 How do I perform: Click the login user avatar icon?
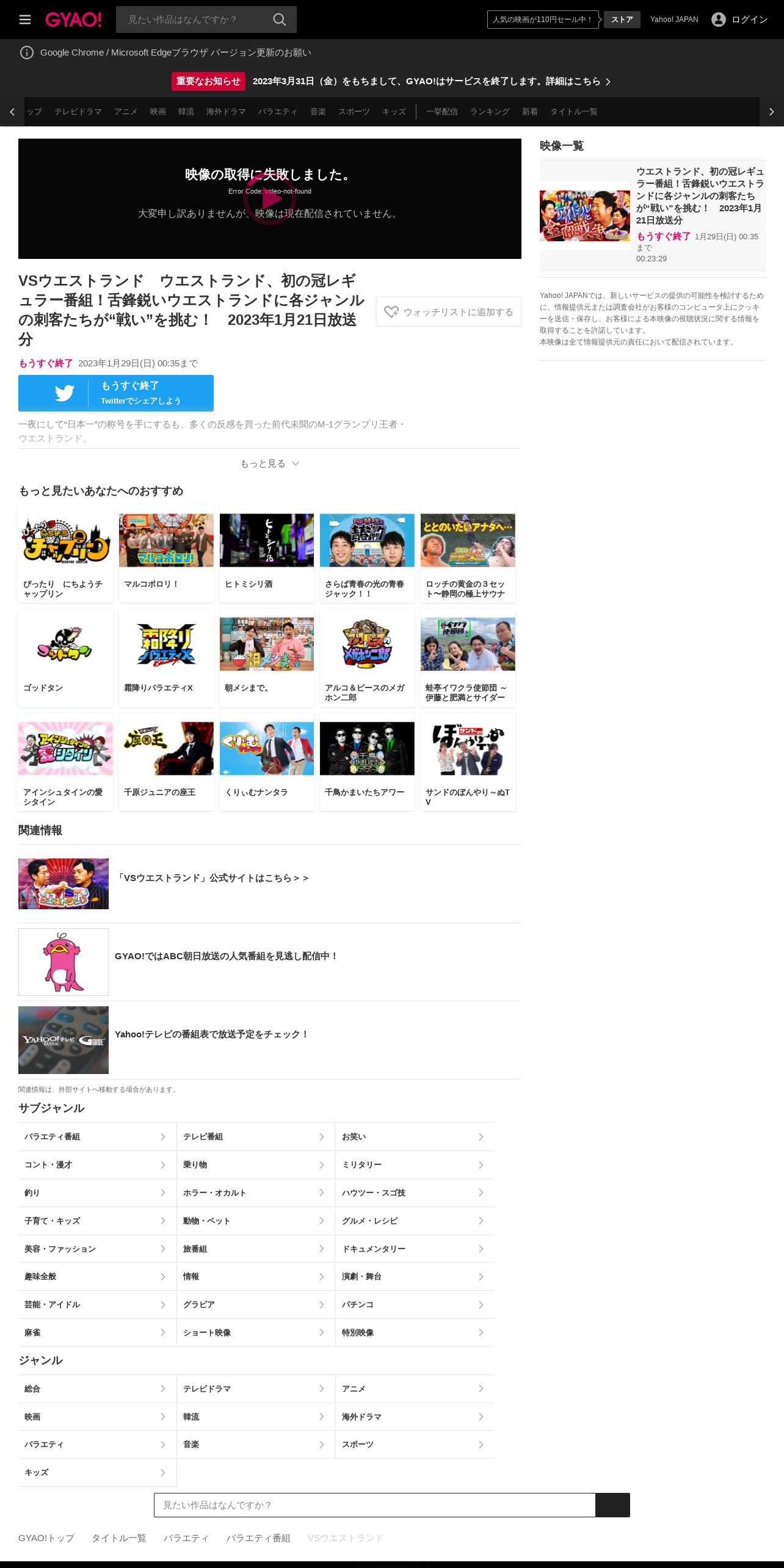[719, 20]
